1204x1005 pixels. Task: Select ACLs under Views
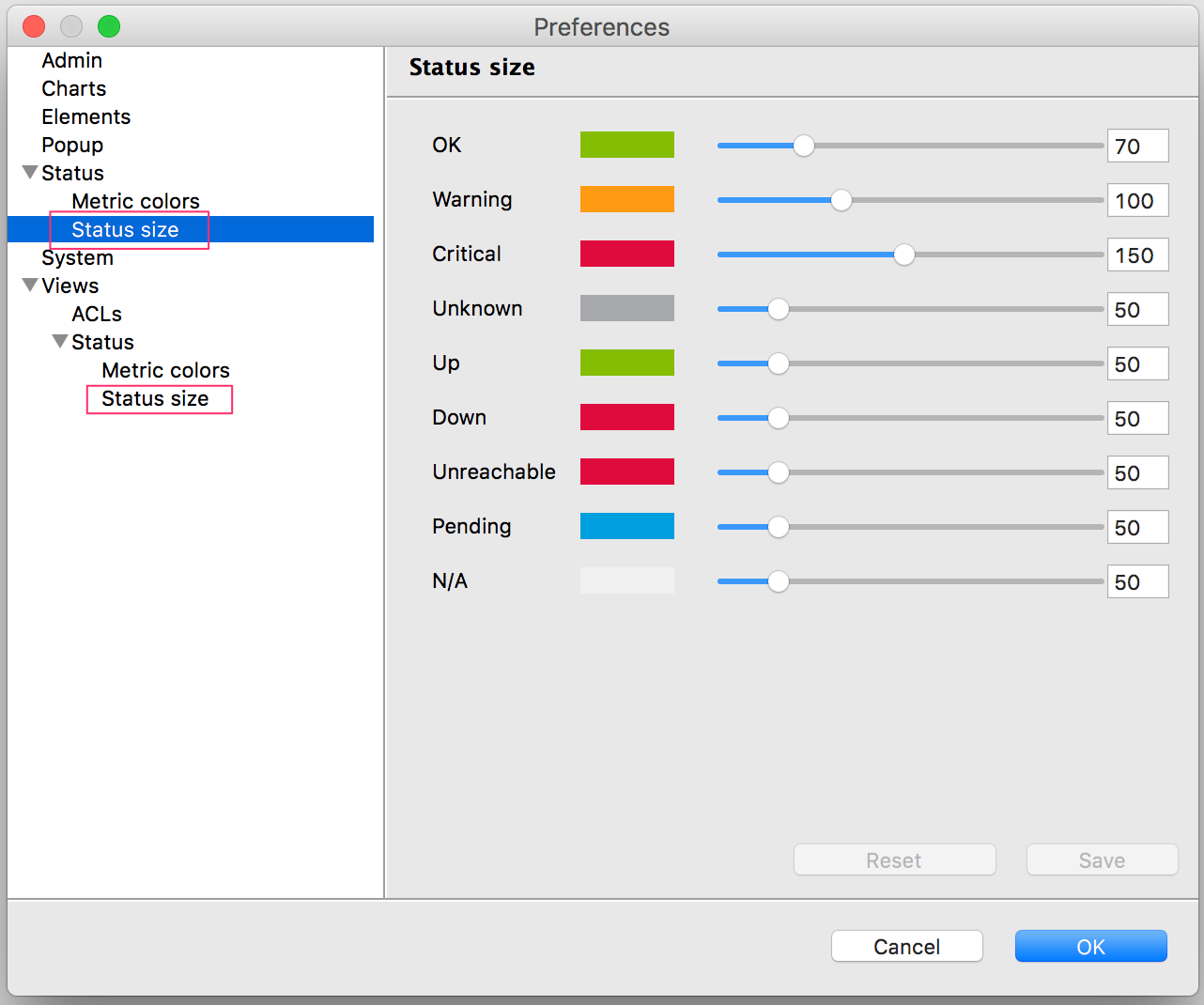(97, 313)
